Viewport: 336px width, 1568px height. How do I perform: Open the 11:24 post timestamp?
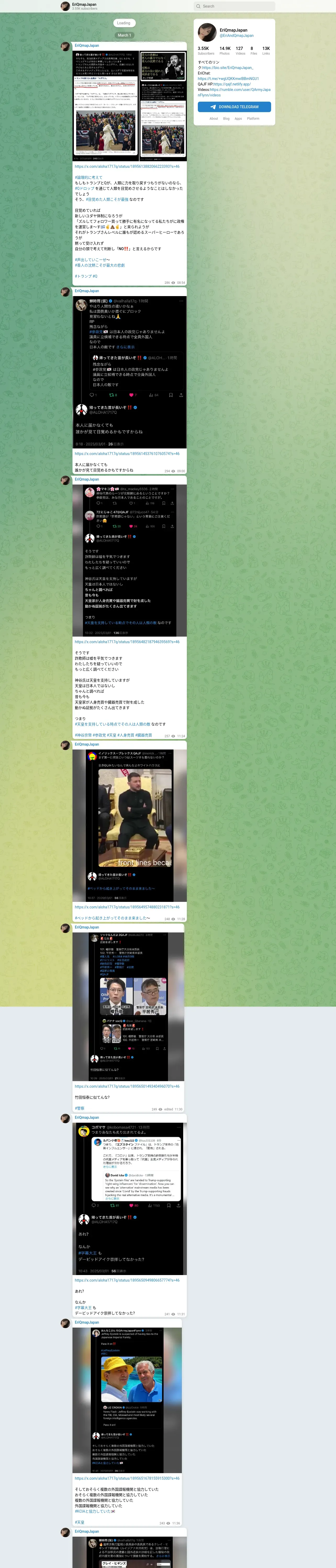pos(181,736)
